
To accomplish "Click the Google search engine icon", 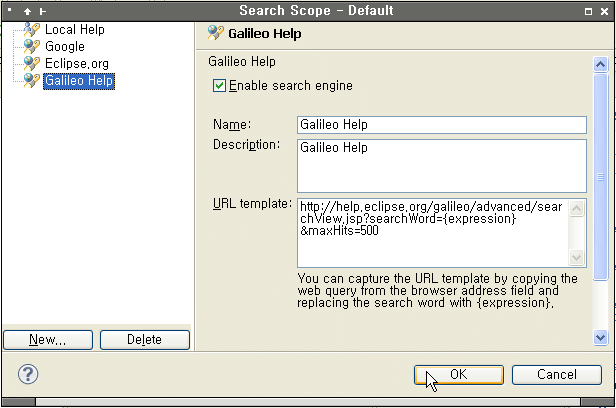I will coord(31,46).
